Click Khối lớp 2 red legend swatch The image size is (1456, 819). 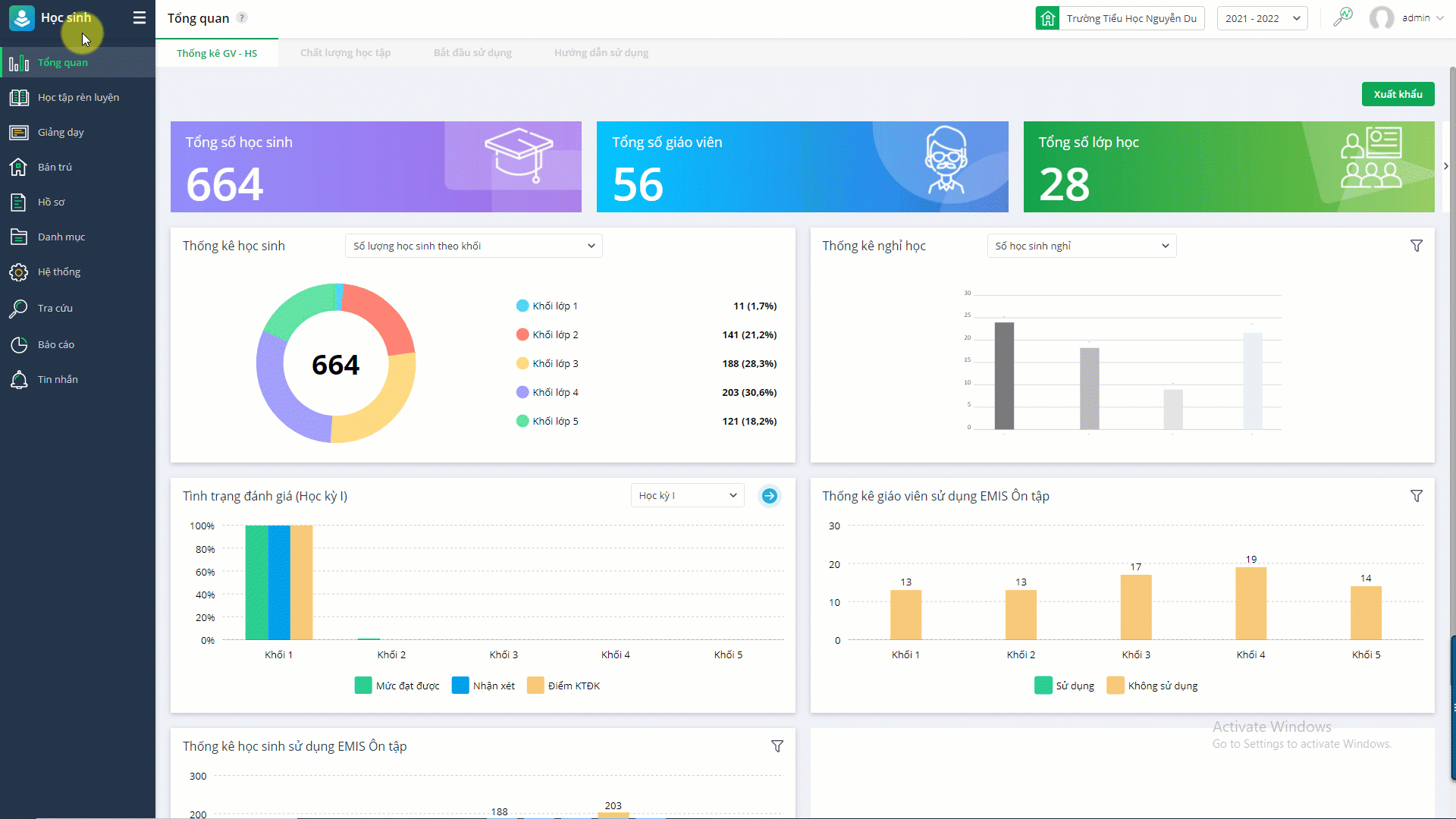pyautogui.click(x=522, y=334)
